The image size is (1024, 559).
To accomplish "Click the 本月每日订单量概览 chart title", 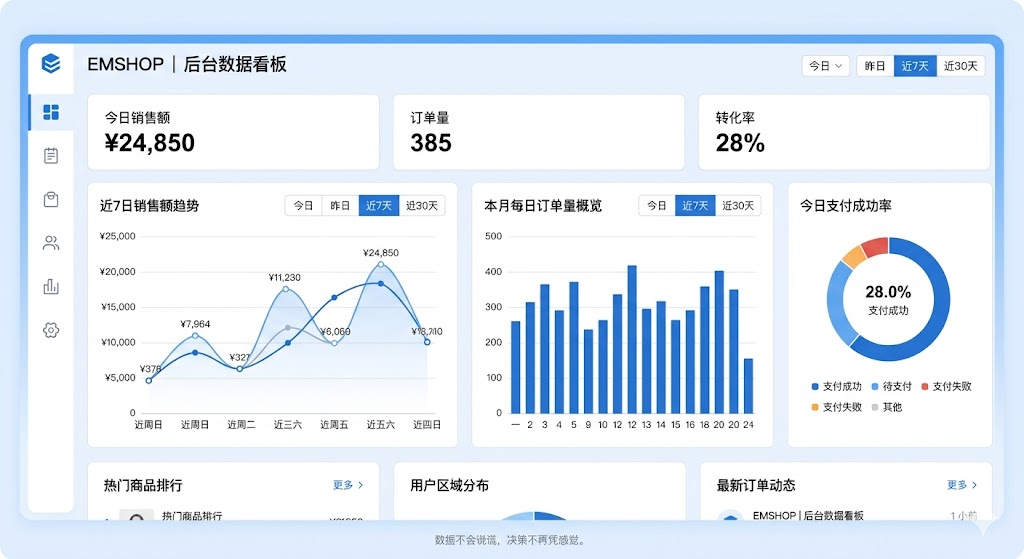I will 543,206.
